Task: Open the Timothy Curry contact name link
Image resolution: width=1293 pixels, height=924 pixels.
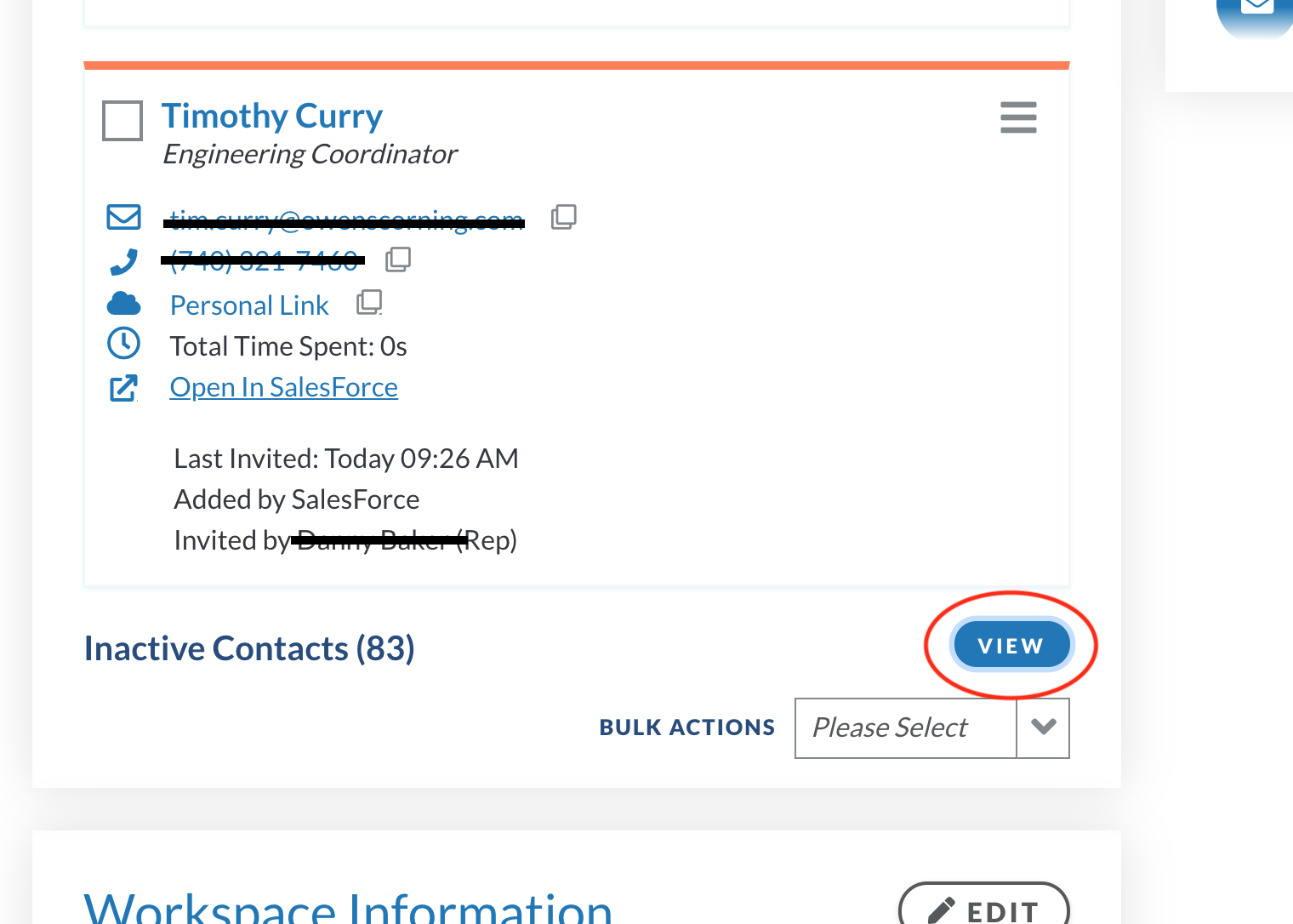Action: click(x=272, y=116)
